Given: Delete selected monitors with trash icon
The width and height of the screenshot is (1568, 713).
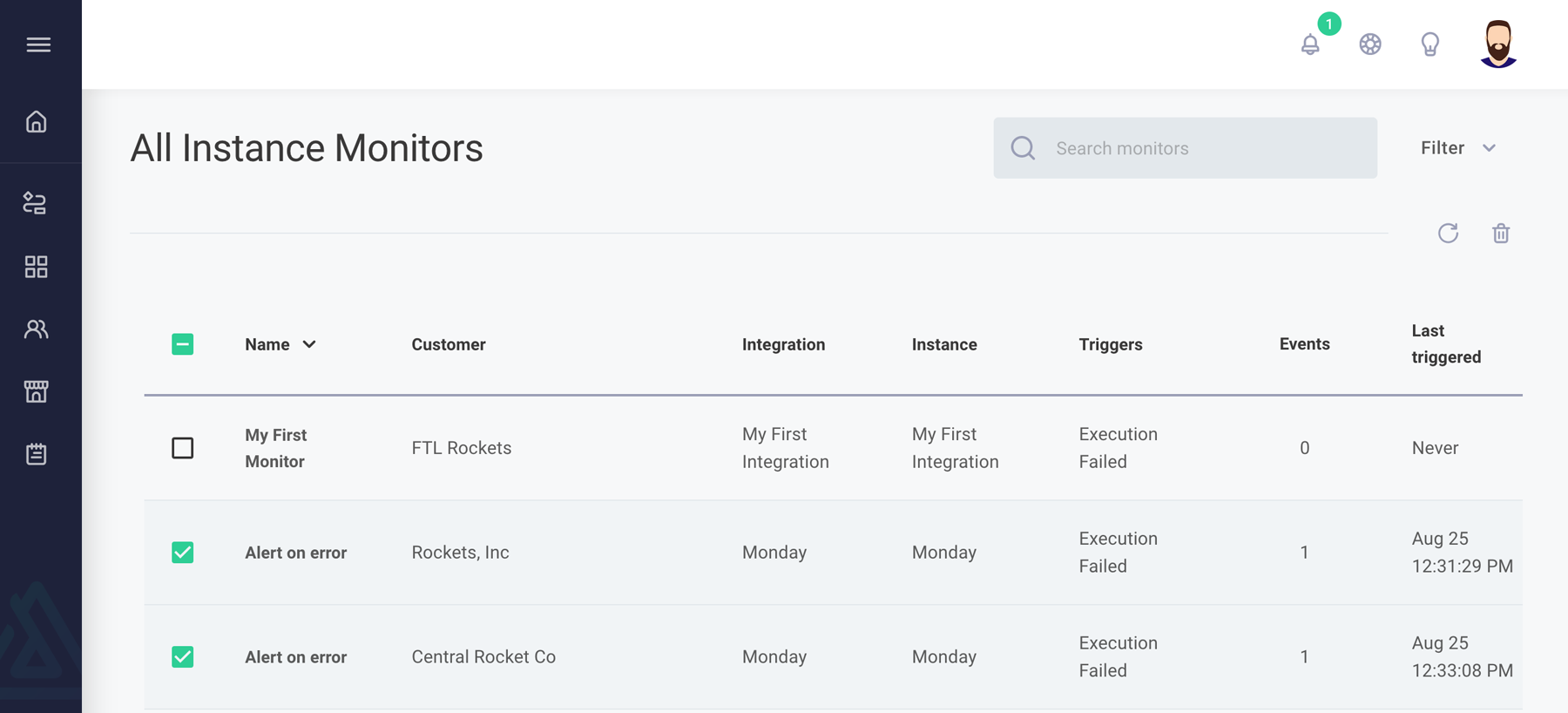Looking at the screenshot, I should [1501, 233].
